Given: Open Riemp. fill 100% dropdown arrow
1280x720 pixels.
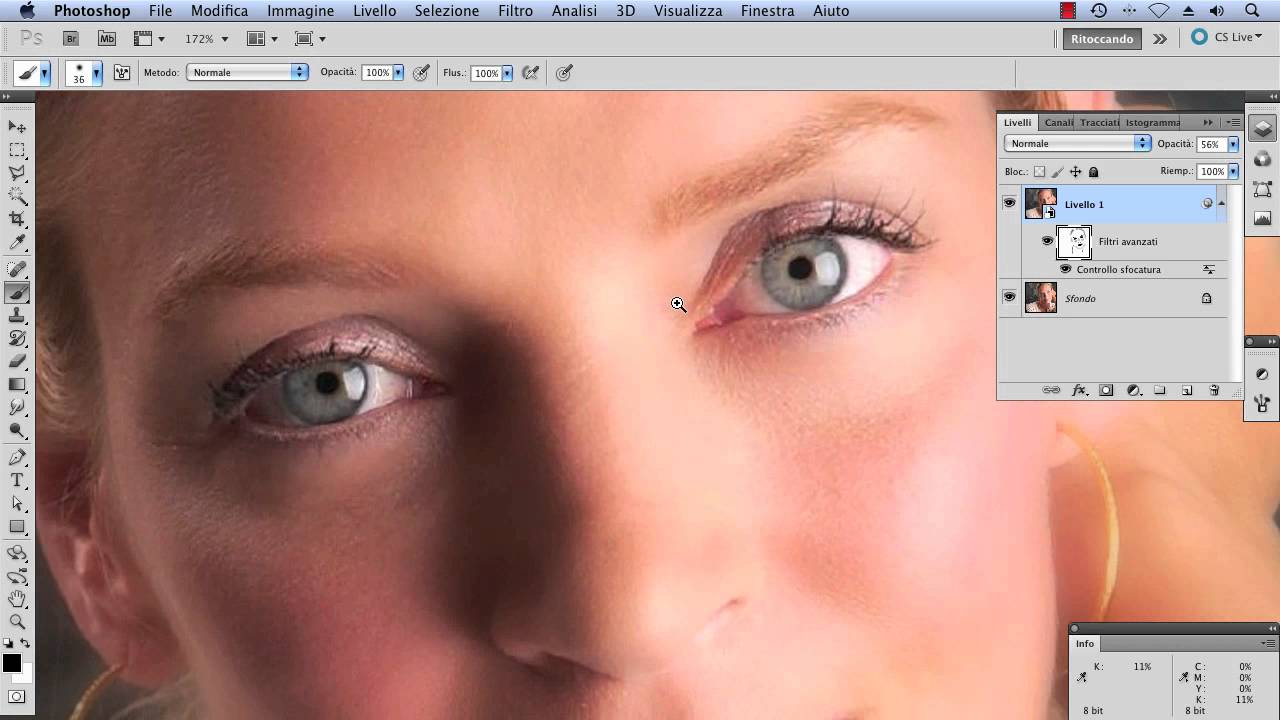Looking at the screenshot, I should [1233, 172].
